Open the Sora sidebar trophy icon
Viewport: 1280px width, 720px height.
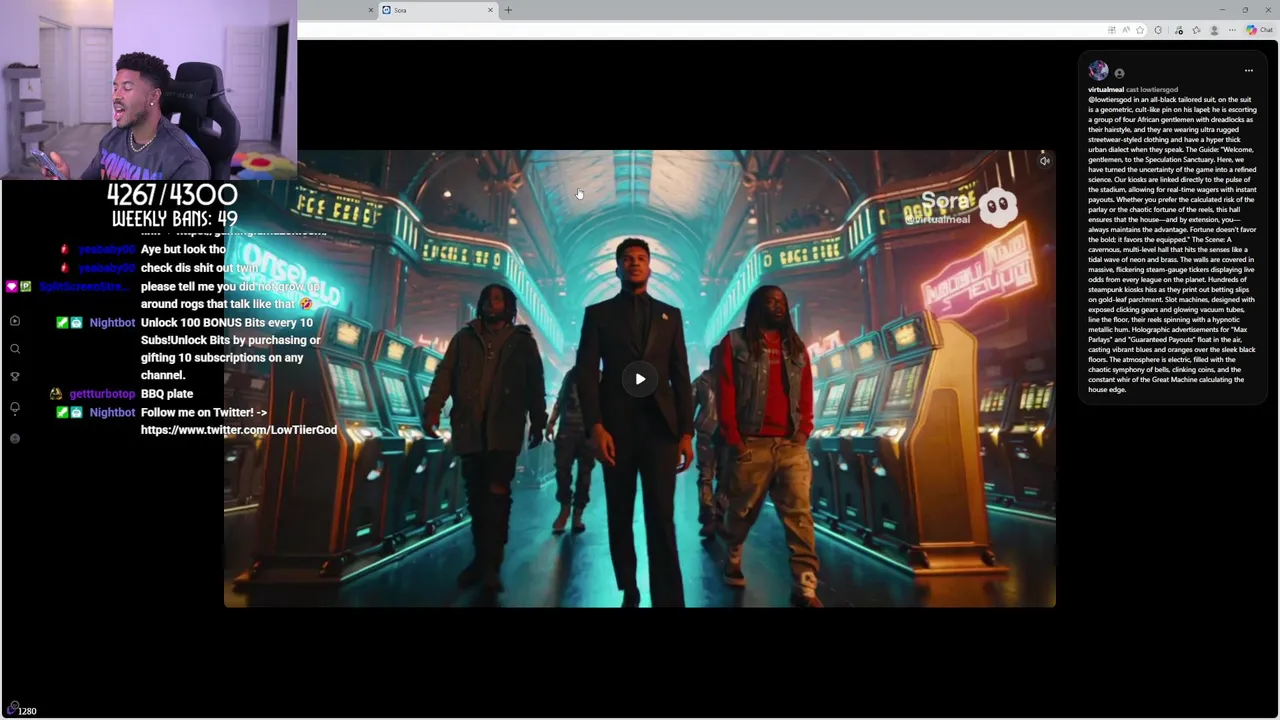click(x=15, y=377)
